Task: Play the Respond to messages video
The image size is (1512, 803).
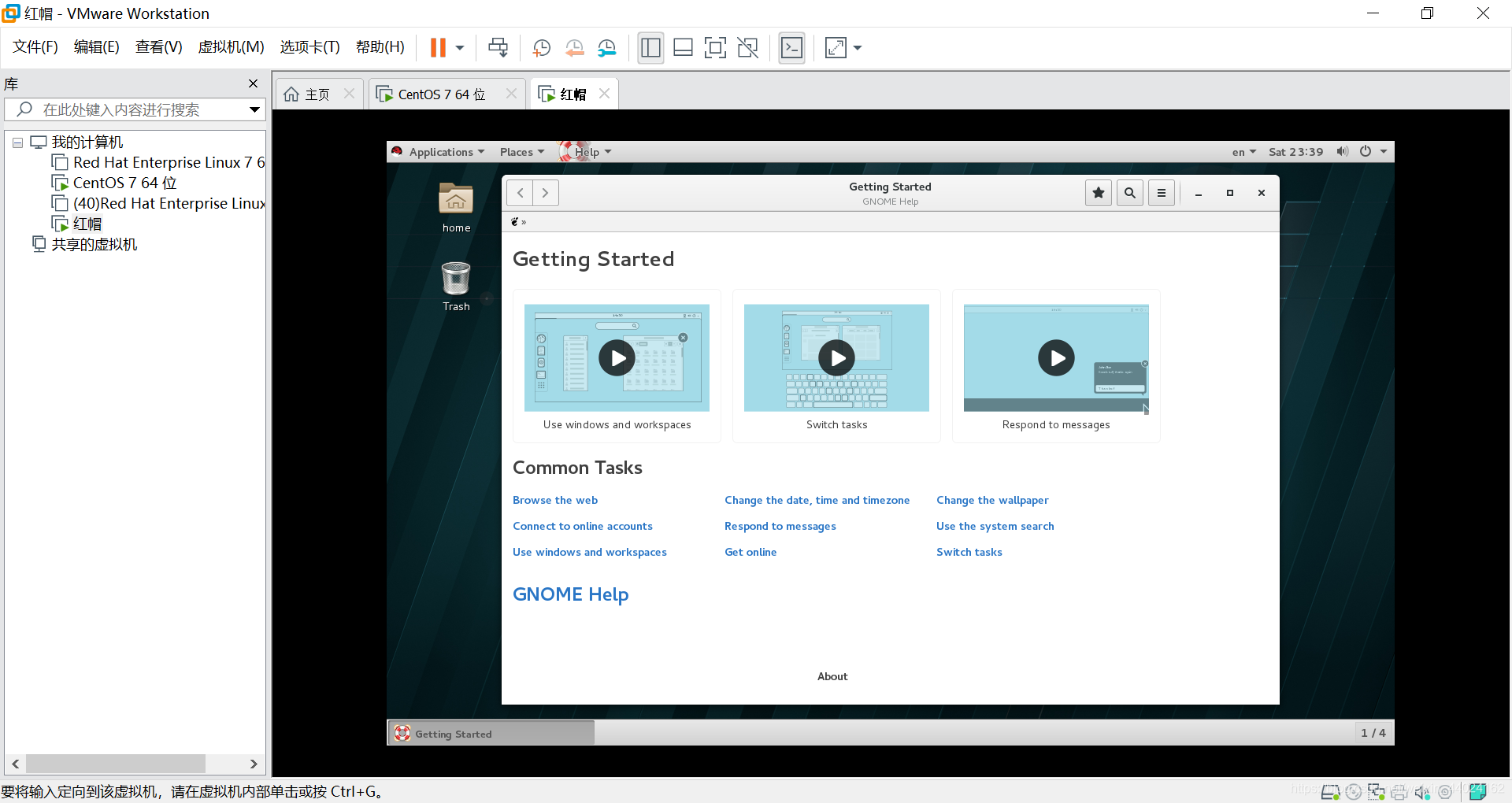Action: click(1057, 358)
